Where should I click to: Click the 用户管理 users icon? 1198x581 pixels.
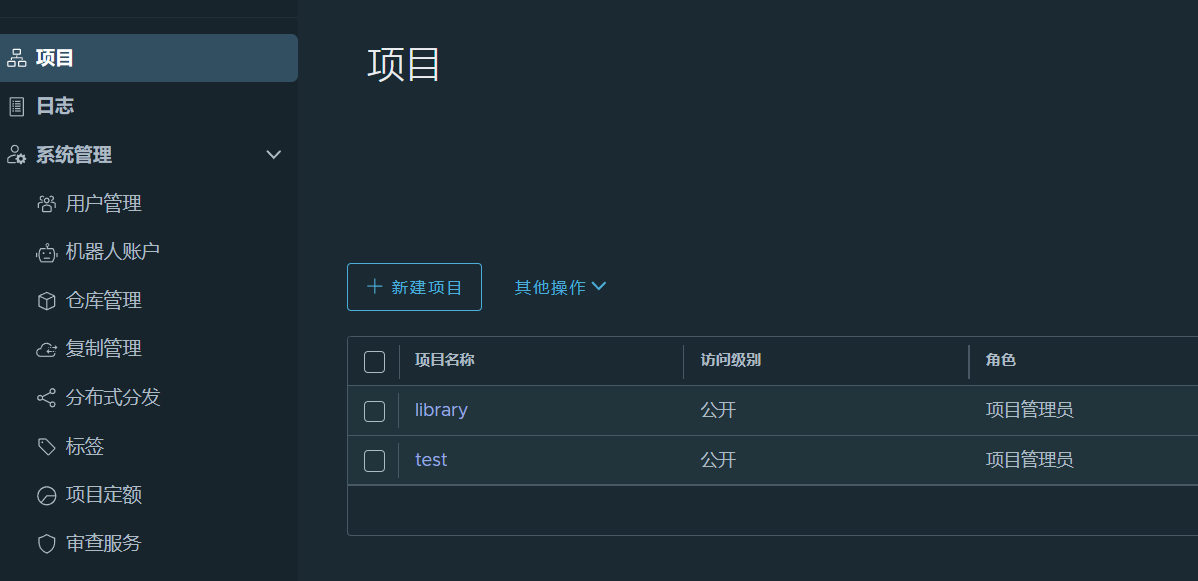click(x=47, y=204)
